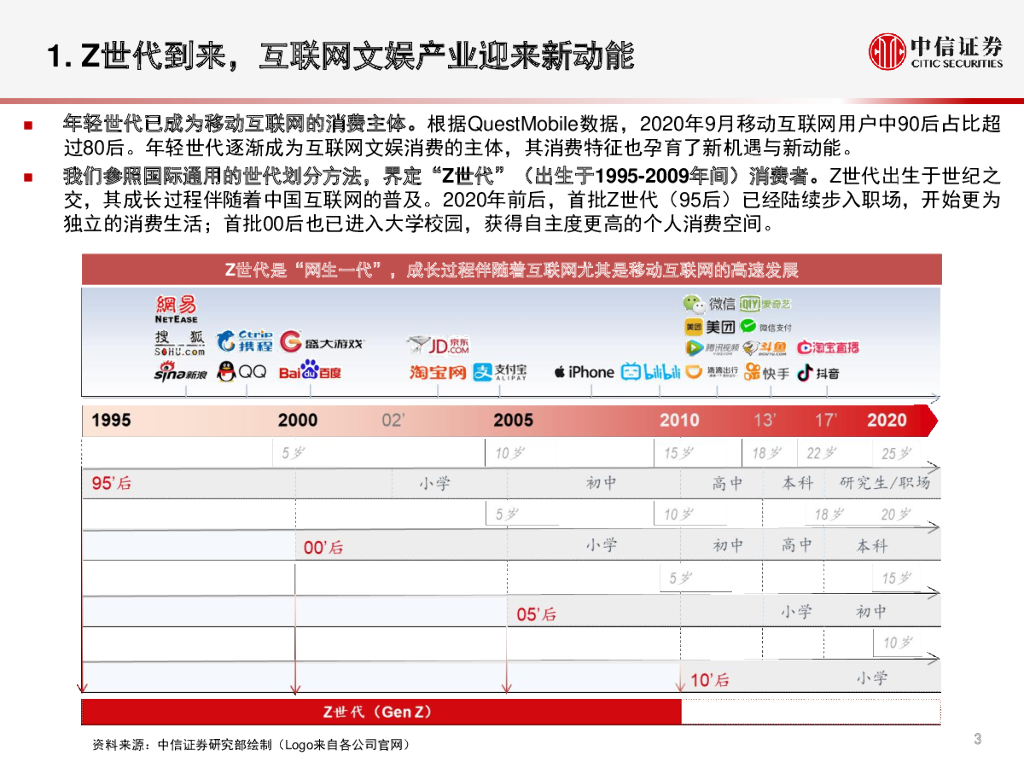Click the Douyin logo
The width and height of the screenshot is (1024, 768).
point(818,373)
